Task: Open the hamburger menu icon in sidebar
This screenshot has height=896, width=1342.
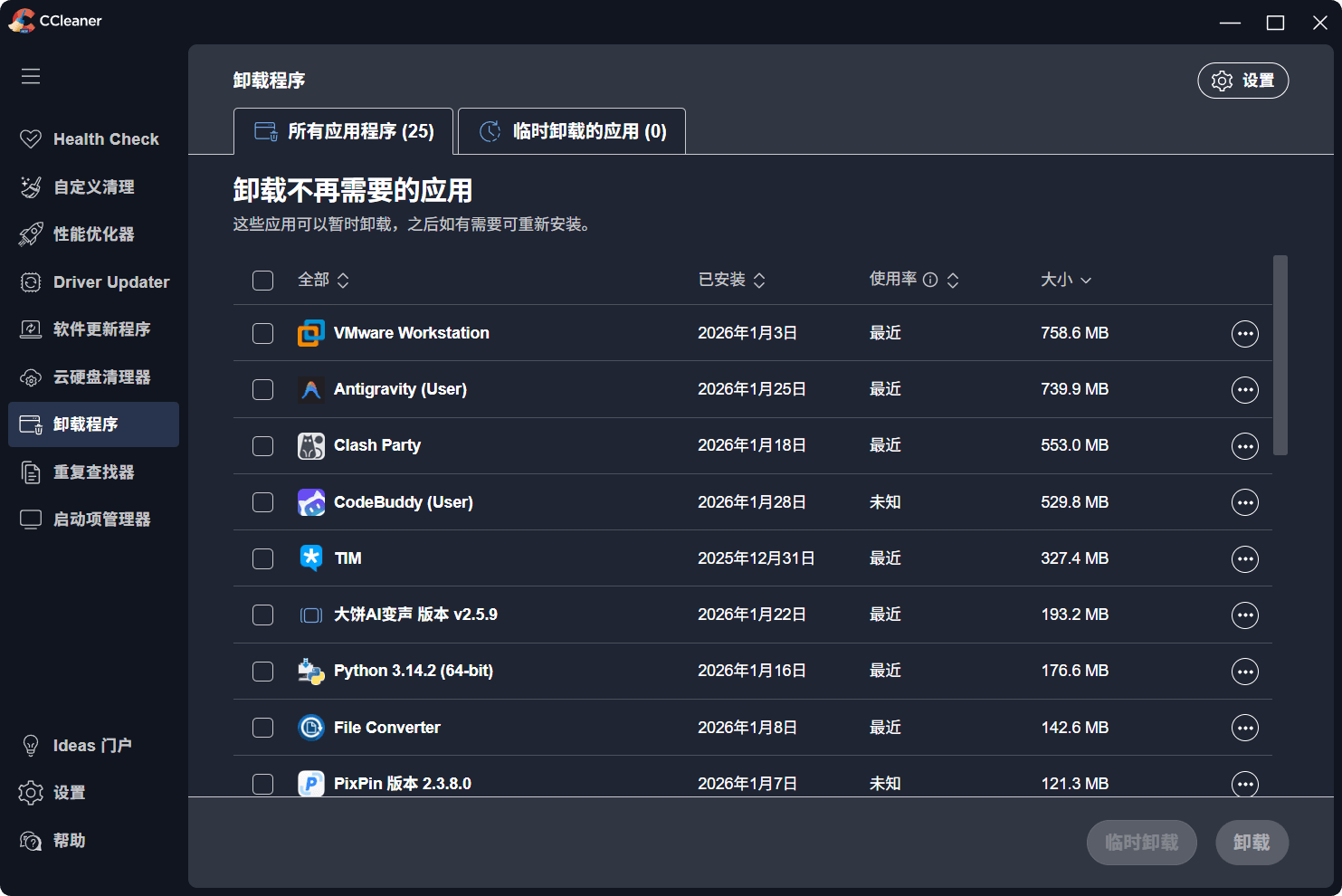Action: click(31, 76)
